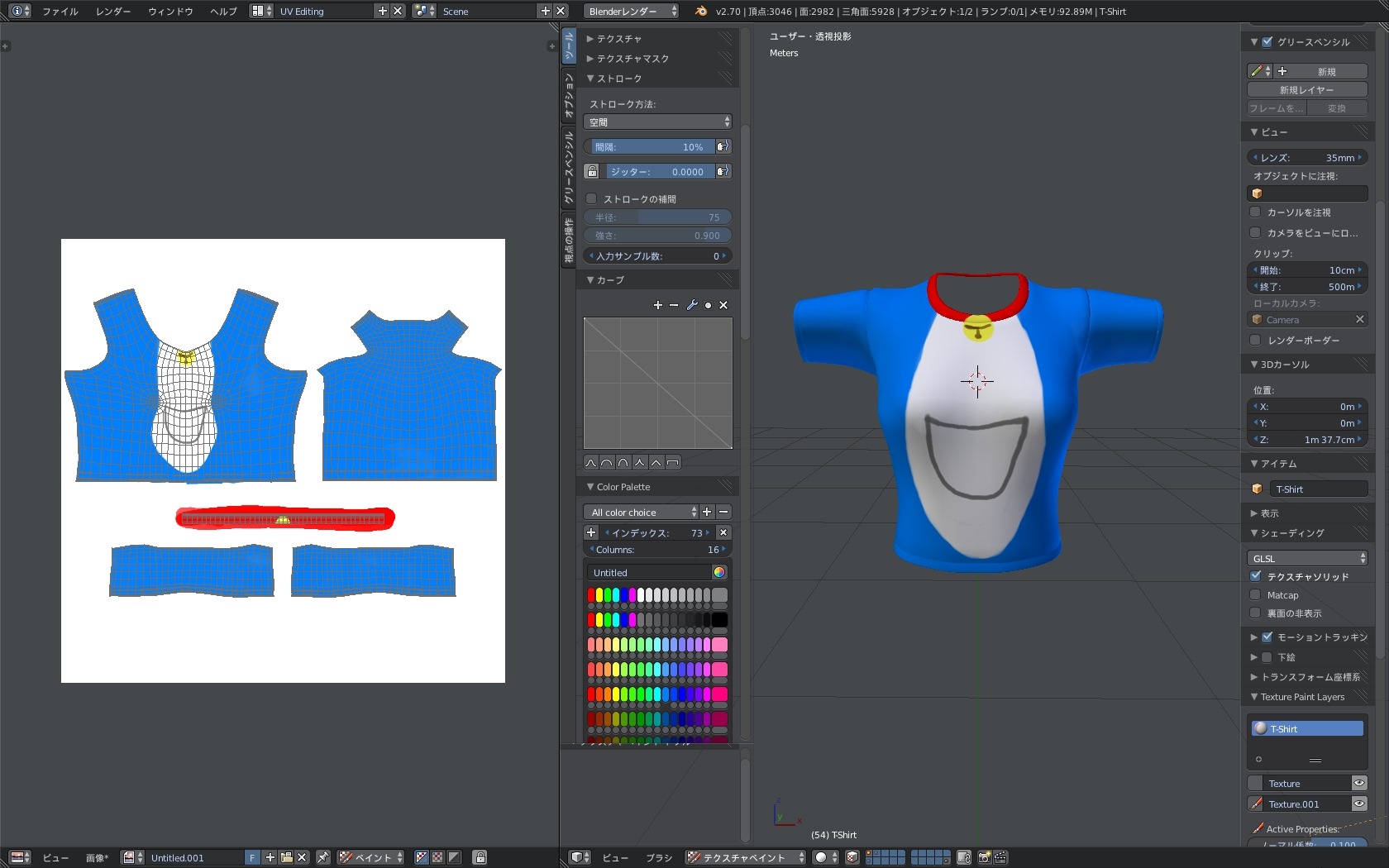Open the texture paint mode dropdown
The image size is (1389, 868).
click(x=746, y=857)
